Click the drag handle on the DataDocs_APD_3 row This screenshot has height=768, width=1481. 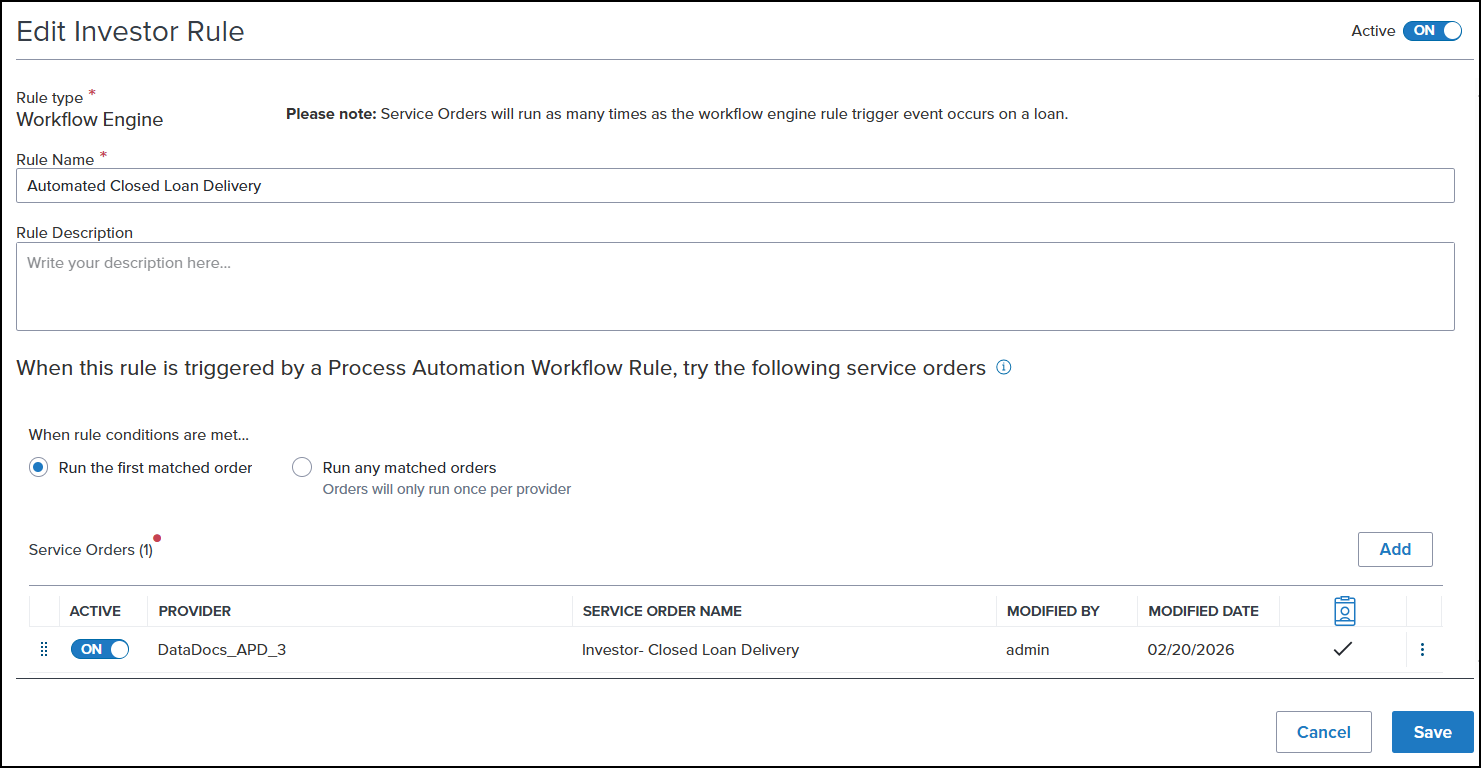tap(43, 650)
